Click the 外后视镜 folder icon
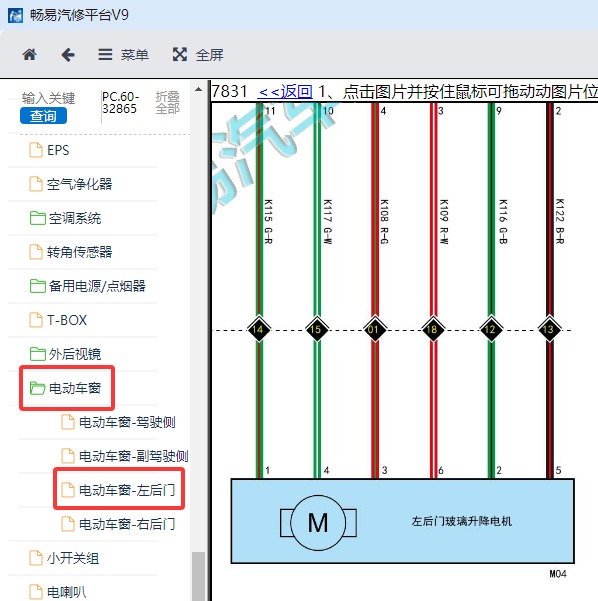Image resolution: width=598 pixels, height=601 pixels. click(x=38, y=354)
